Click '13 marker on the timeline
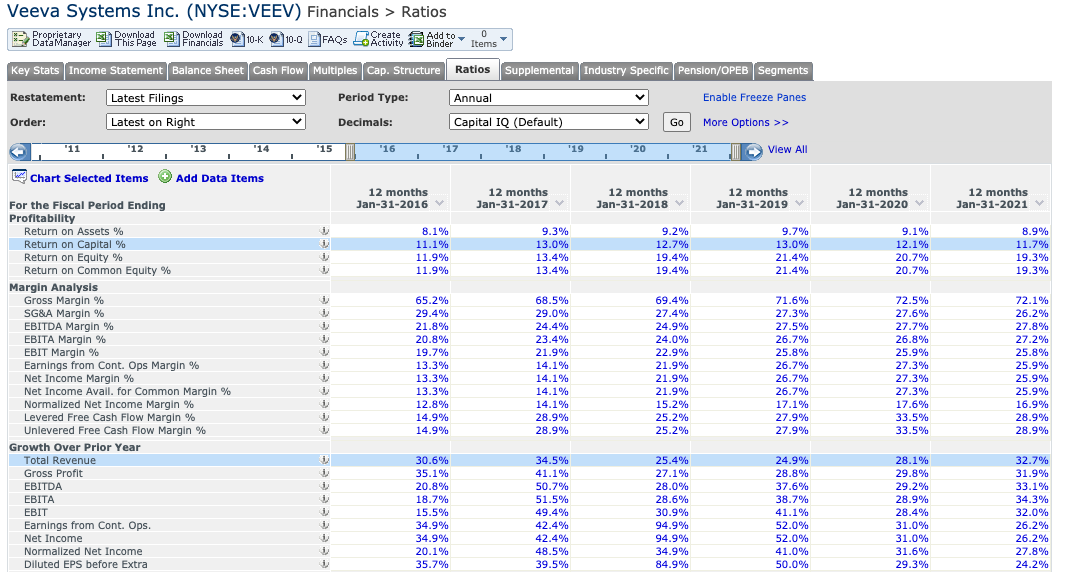Screen dimensions: 1065x572 coord(198,149)
